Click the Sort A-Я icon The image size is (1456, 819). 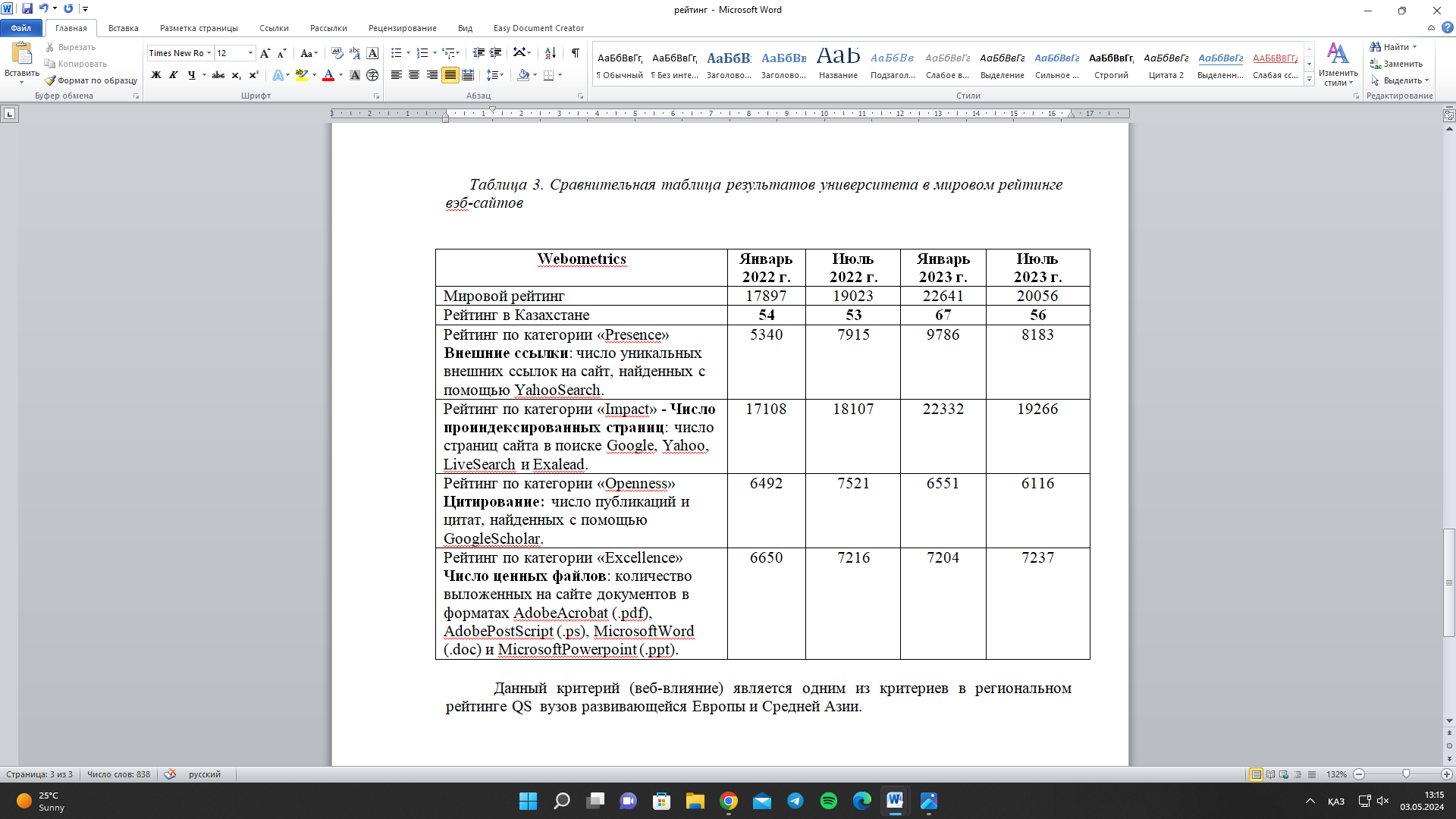coord(551,53)
